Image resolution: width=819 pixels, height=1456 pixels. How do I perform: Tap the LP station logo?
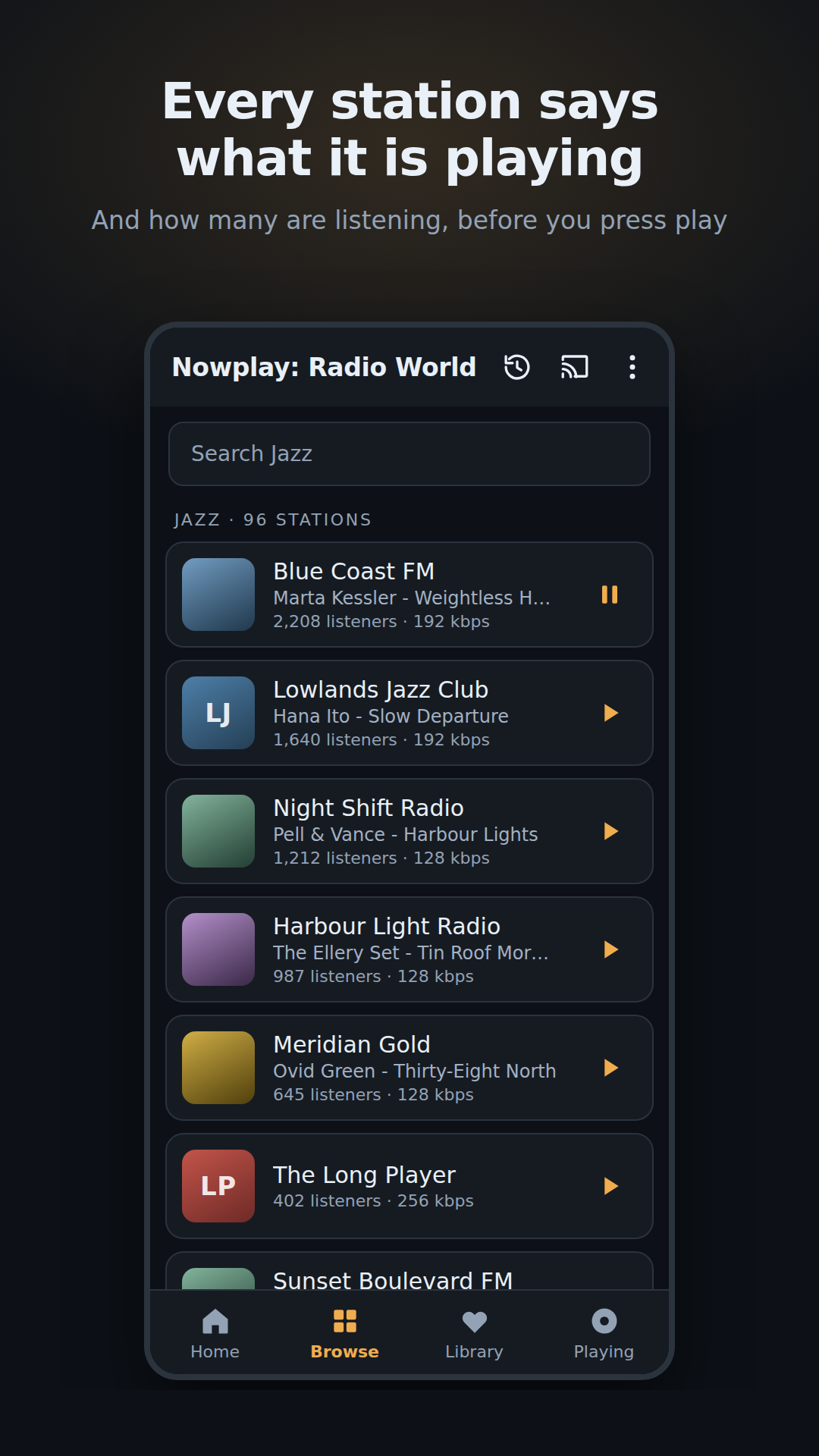coord(218,1186)
